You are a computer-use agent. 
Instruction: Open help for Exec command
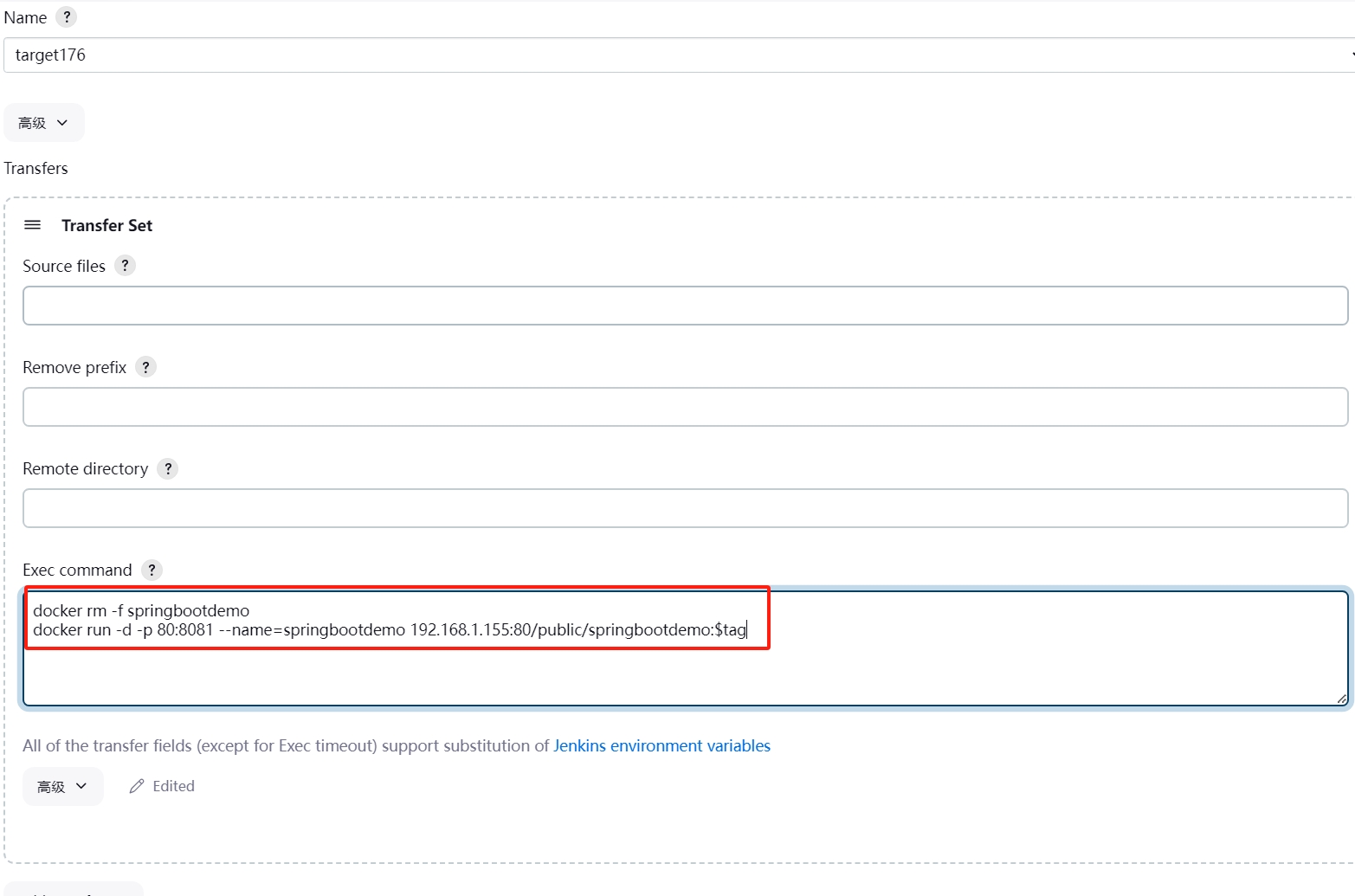152,570
